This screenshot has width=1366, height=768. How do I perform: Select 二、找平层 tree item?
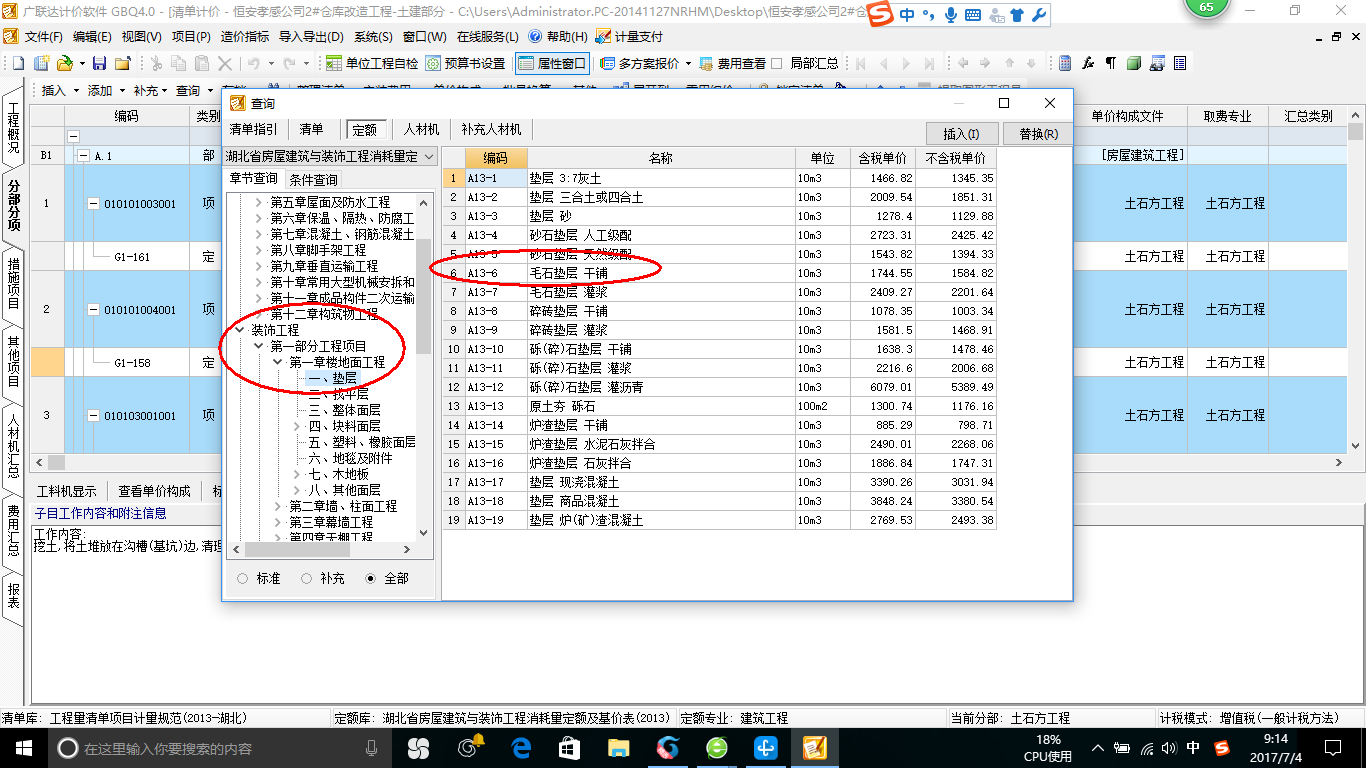click(x=339, y=394)
